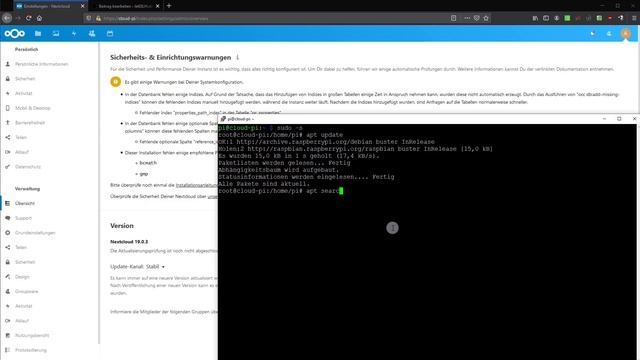Open the Firefox library icon
The image size is (640, 360).
535,18
